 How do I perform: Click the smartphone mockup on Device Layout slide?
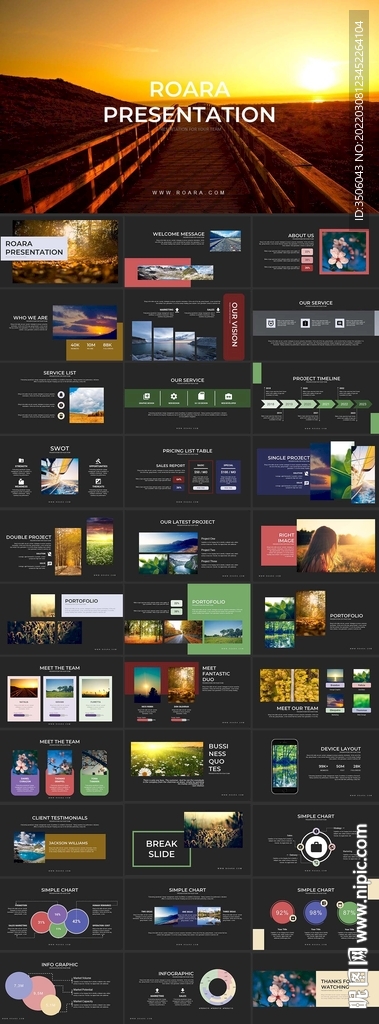pyautogui.click(x=284, y=766)
